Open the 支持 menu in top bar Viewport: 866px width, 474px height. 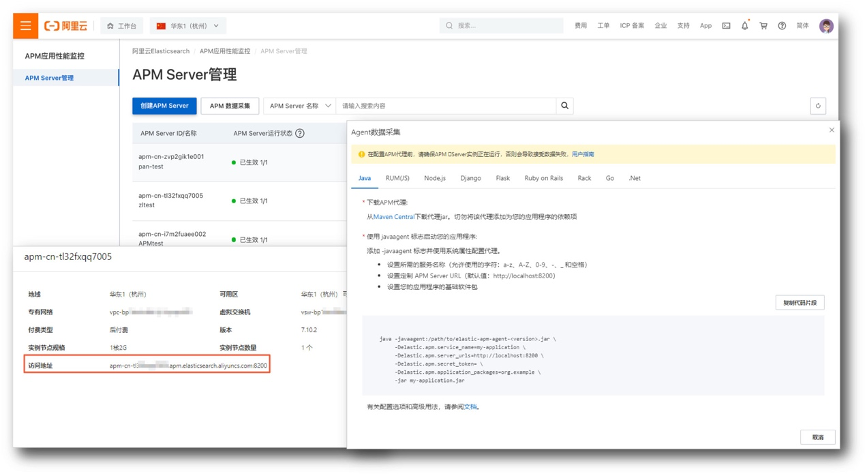683,25
